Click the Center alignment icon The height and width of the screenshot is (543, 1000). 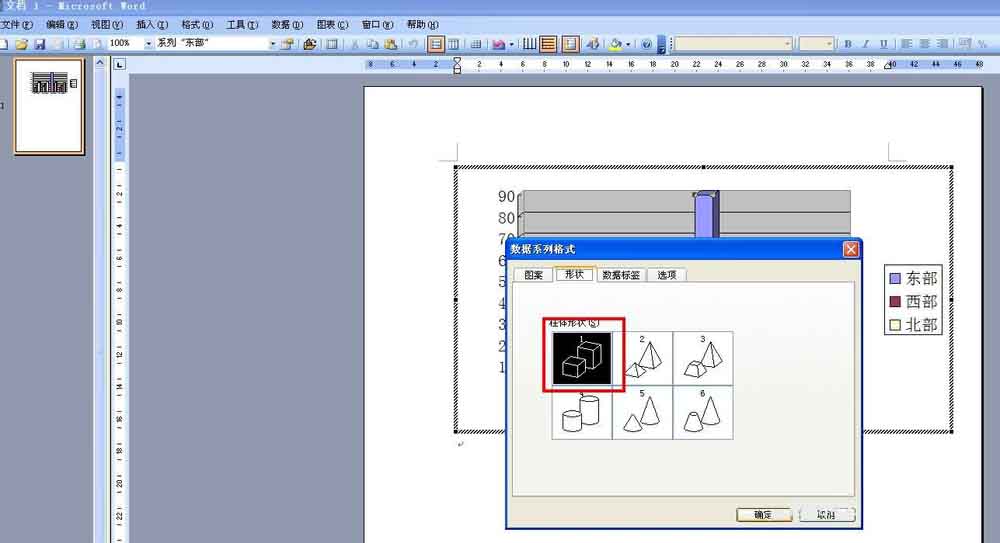(924, 44)
